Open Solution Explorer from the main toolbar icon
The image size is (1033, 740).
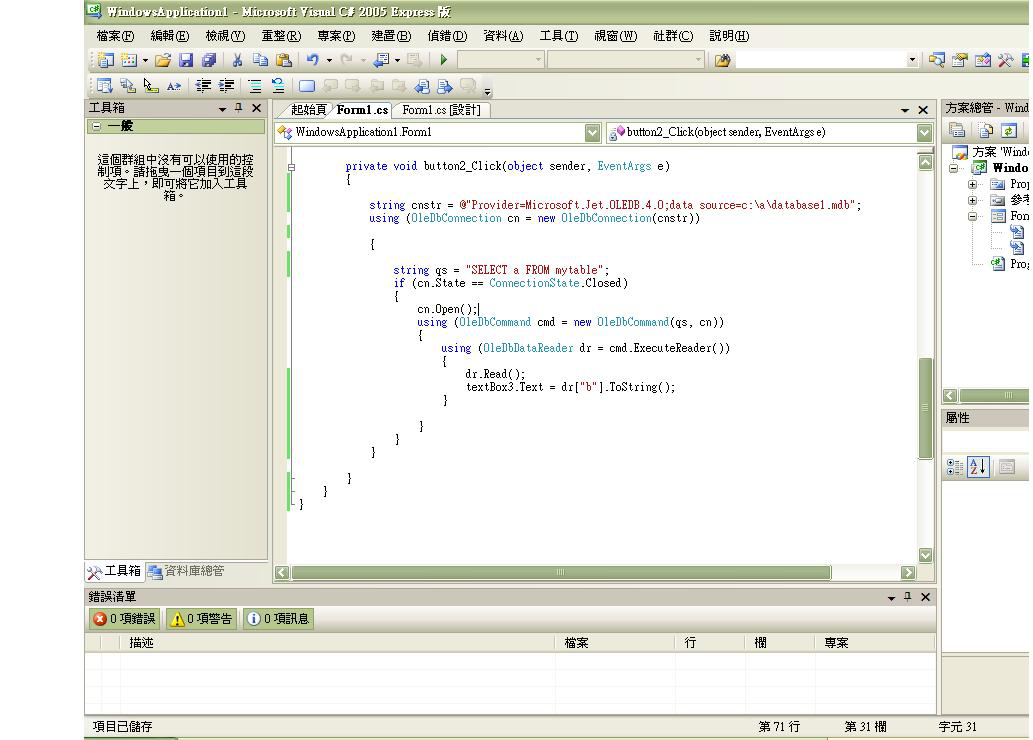pos(936,61)
